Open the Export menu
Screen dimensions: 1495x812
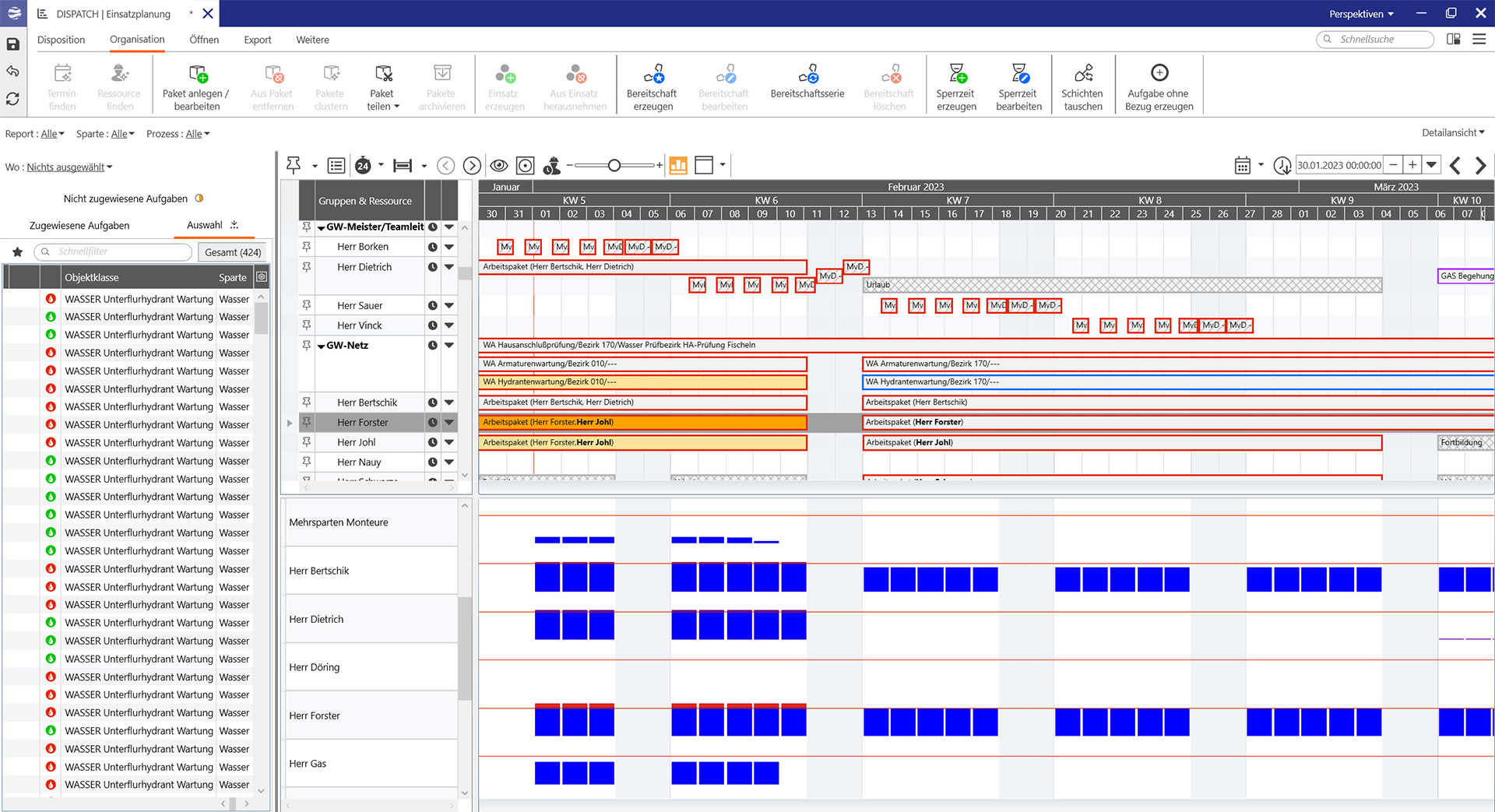point(258,40)
